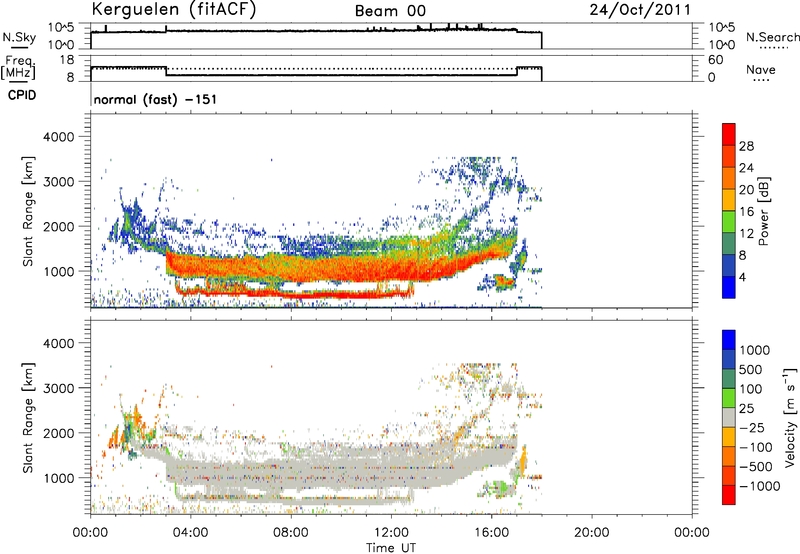Click the '28' tick on Power colorbar
The image size is (800, 554).
[746, 146]
